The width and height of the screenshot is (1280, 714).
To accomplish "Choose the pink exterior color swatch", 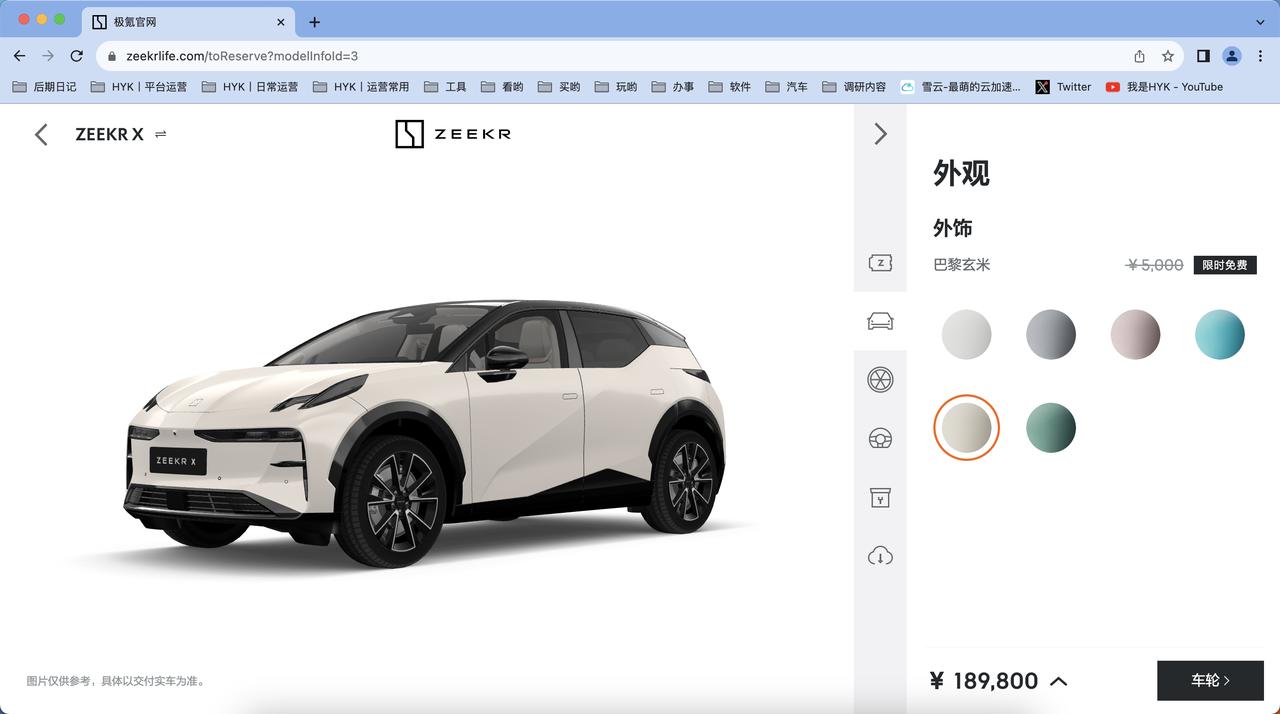I will [x=1135, y=334].
